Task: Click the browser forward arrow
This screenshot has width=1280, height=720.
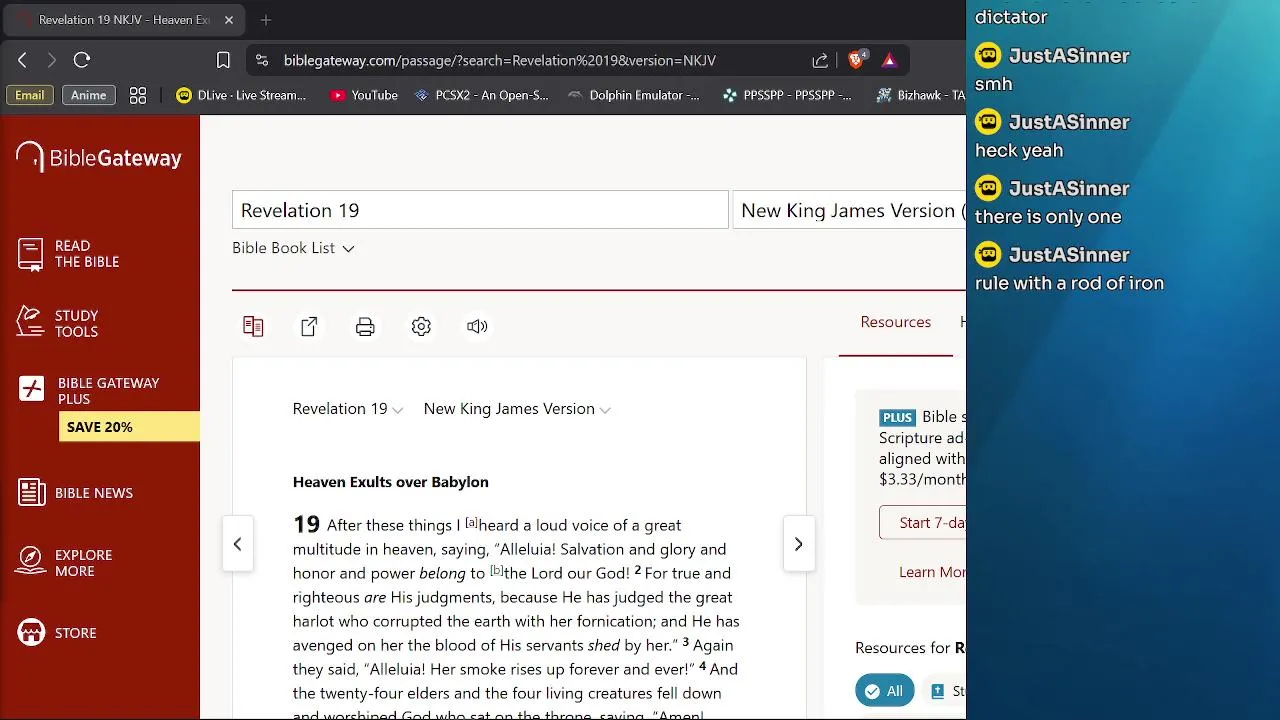Action: coord(51,60)
